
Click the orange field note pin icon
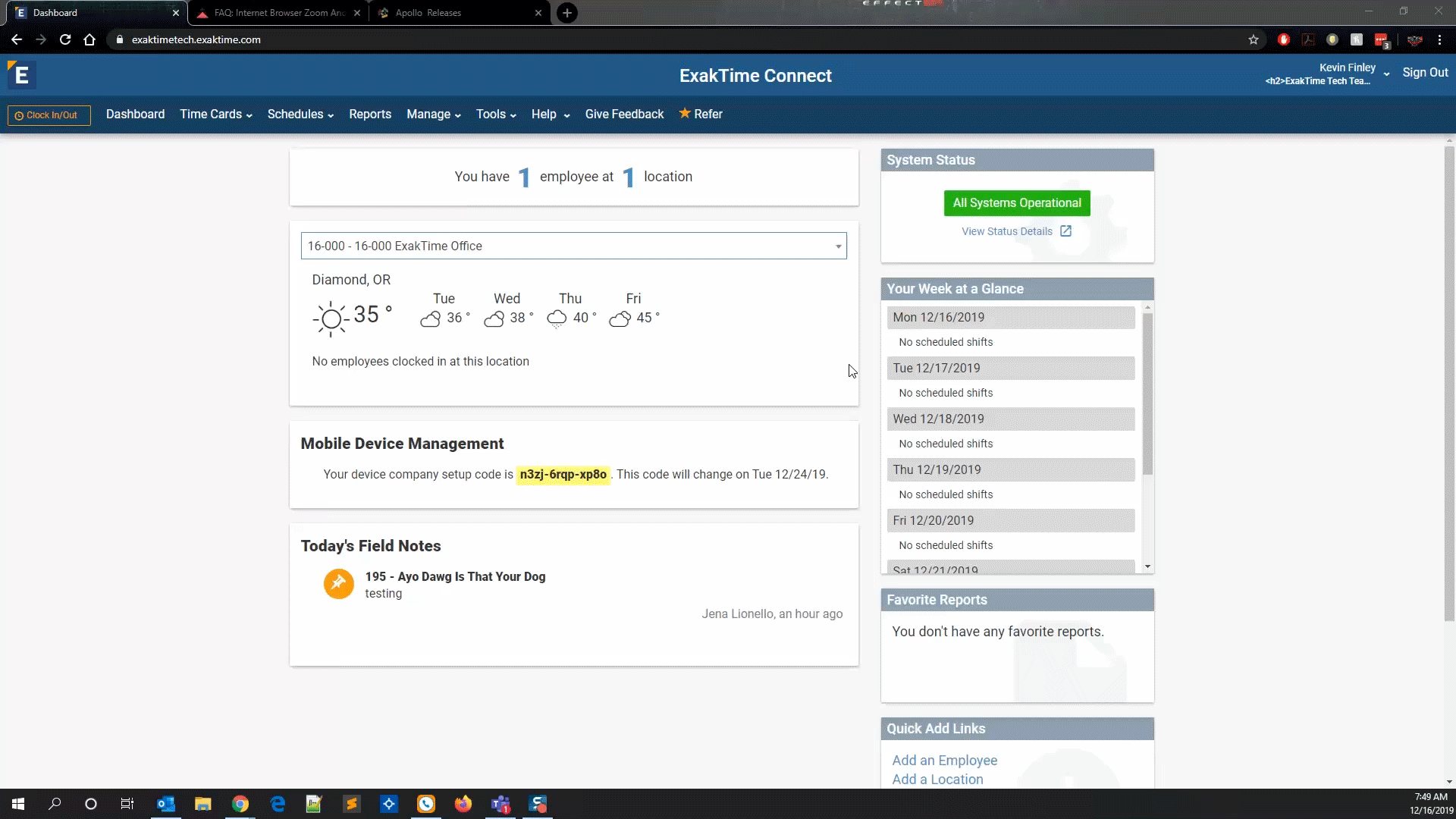339,584
